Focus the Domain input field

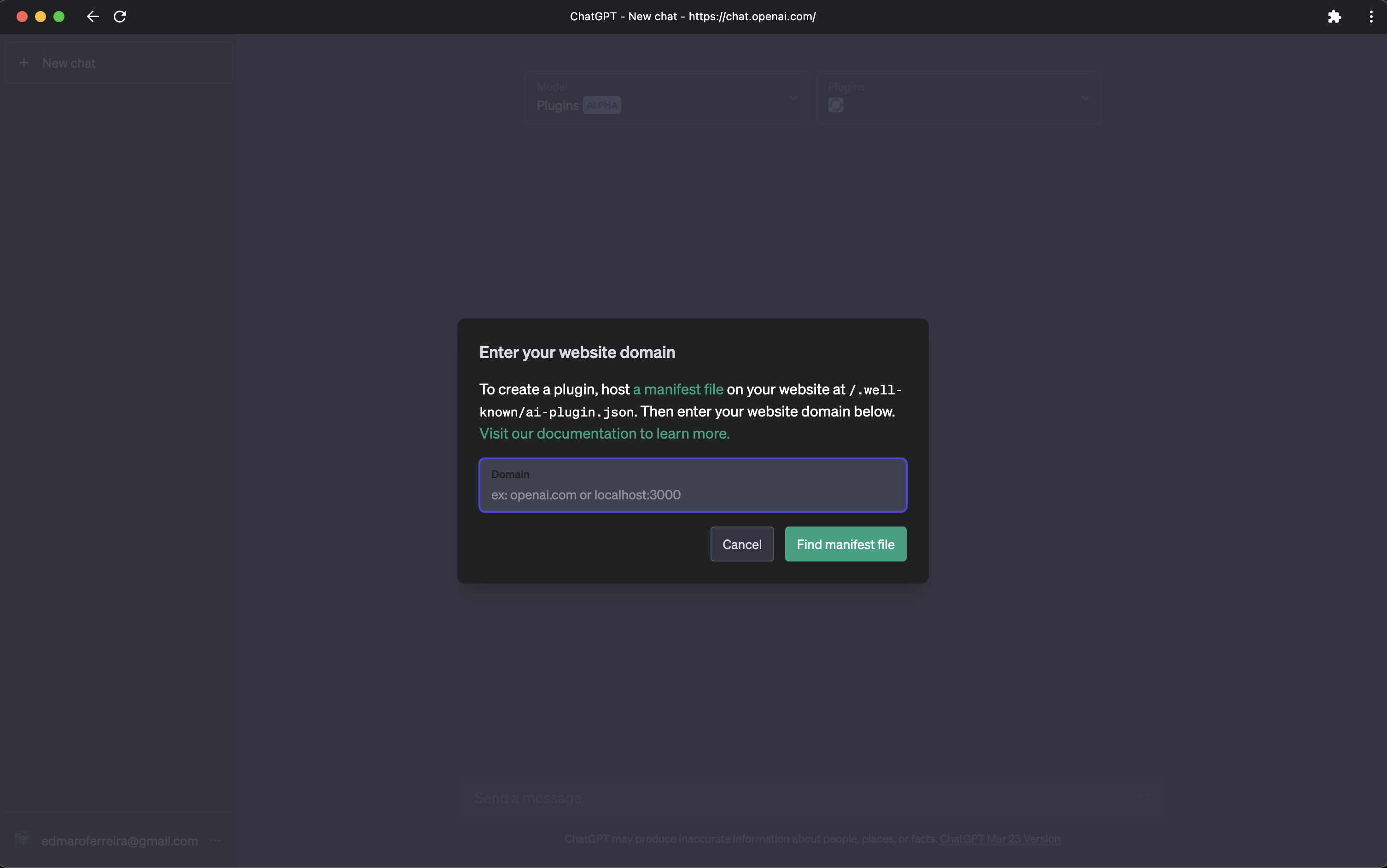pyautogui.click(x=692, y=494)
